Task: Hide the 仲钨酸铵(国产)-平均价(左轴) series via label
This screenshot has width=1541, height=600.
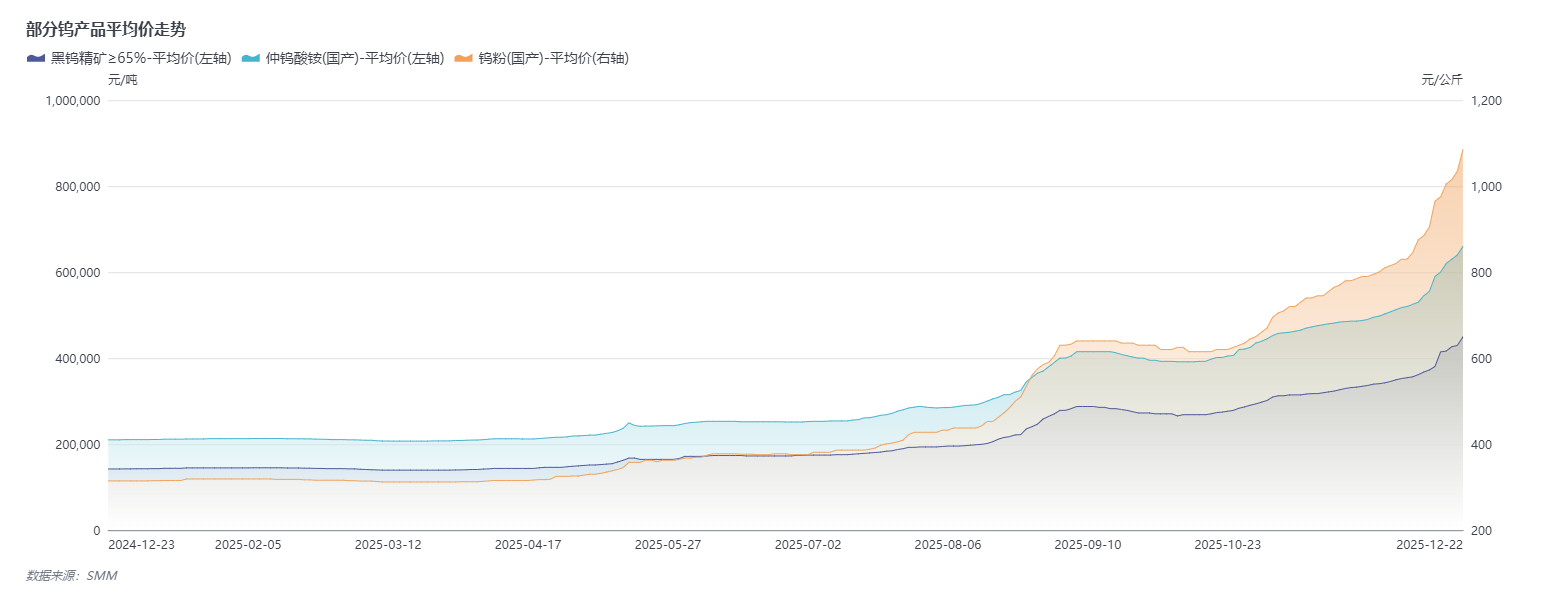Action: [x=354, y=58]
